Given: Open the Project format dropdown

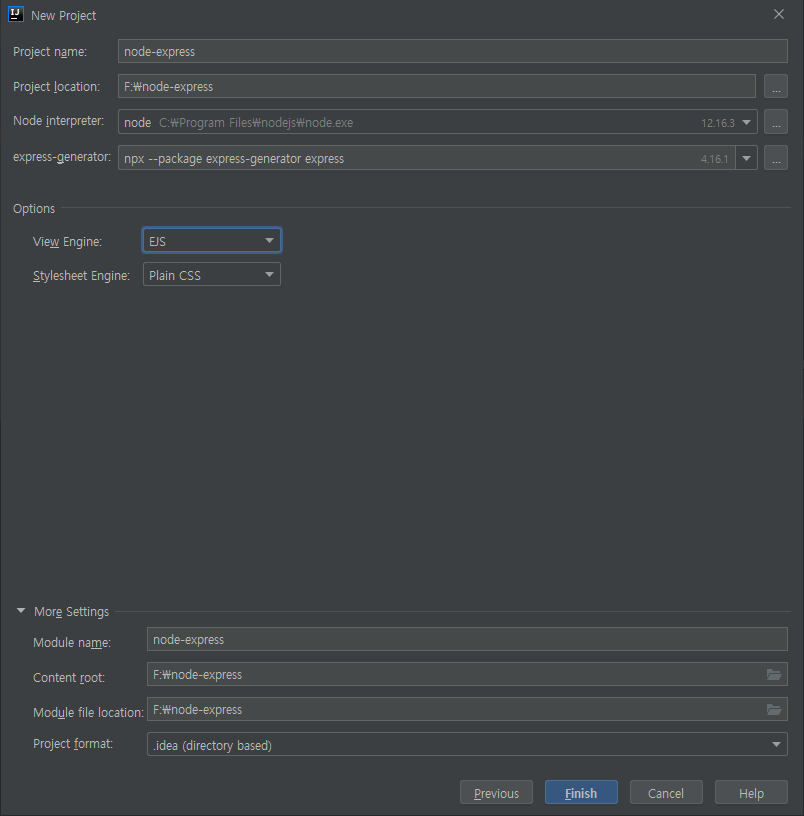Looking at the screenshot, I should pos(467,745).
